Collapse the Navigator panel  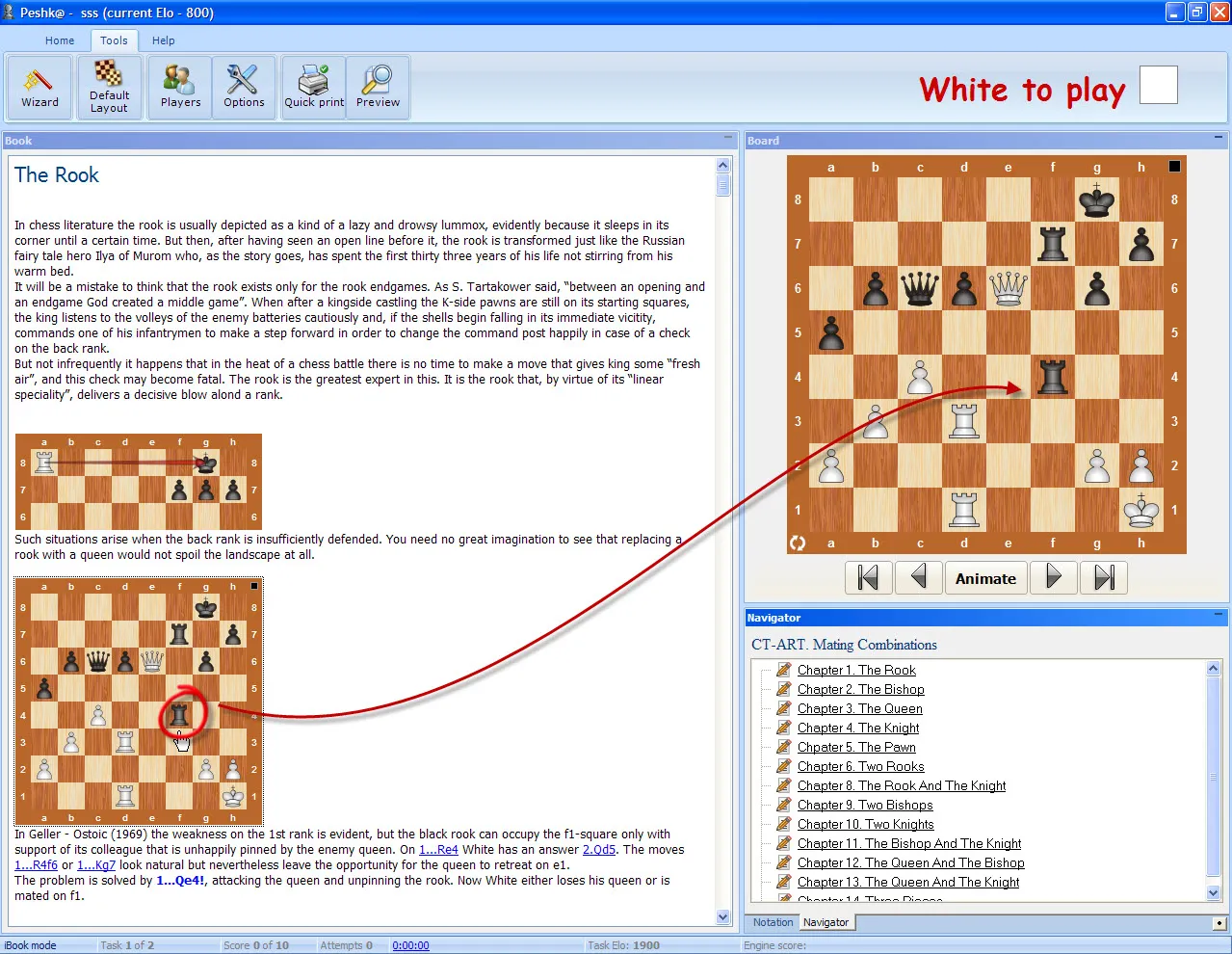(1219, 617)
